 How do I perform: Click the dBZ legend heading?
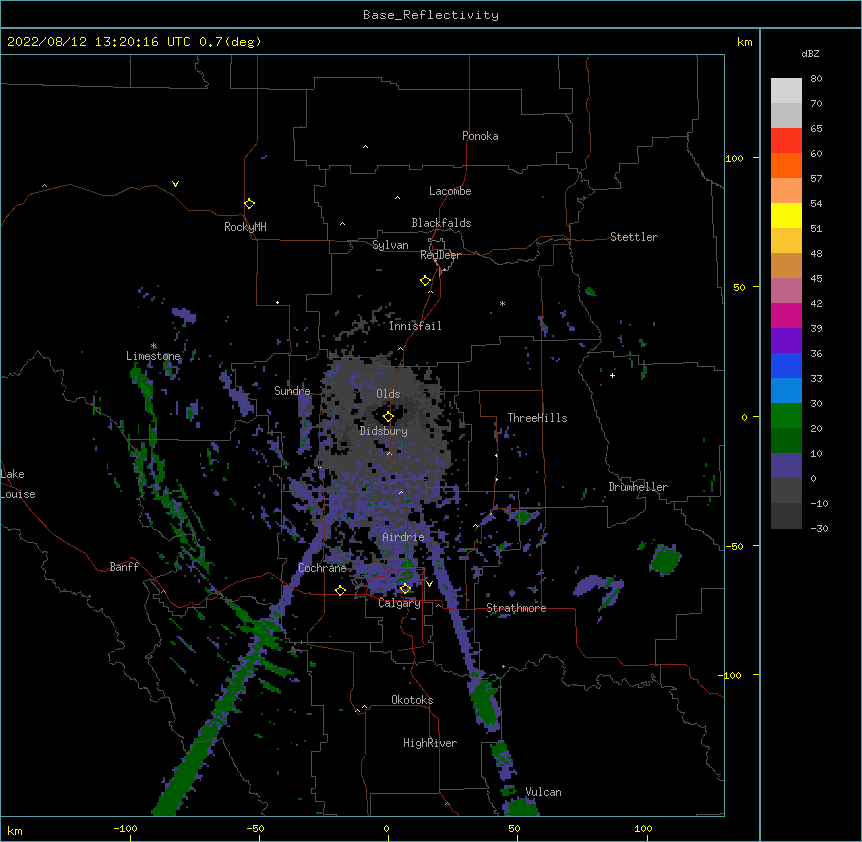tap(810, 53)
